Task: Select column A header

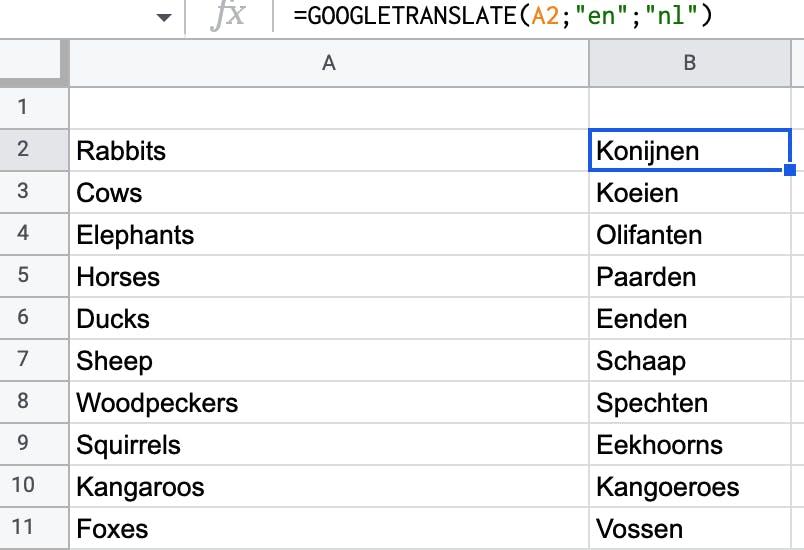Action: click(x=329, y=63)
